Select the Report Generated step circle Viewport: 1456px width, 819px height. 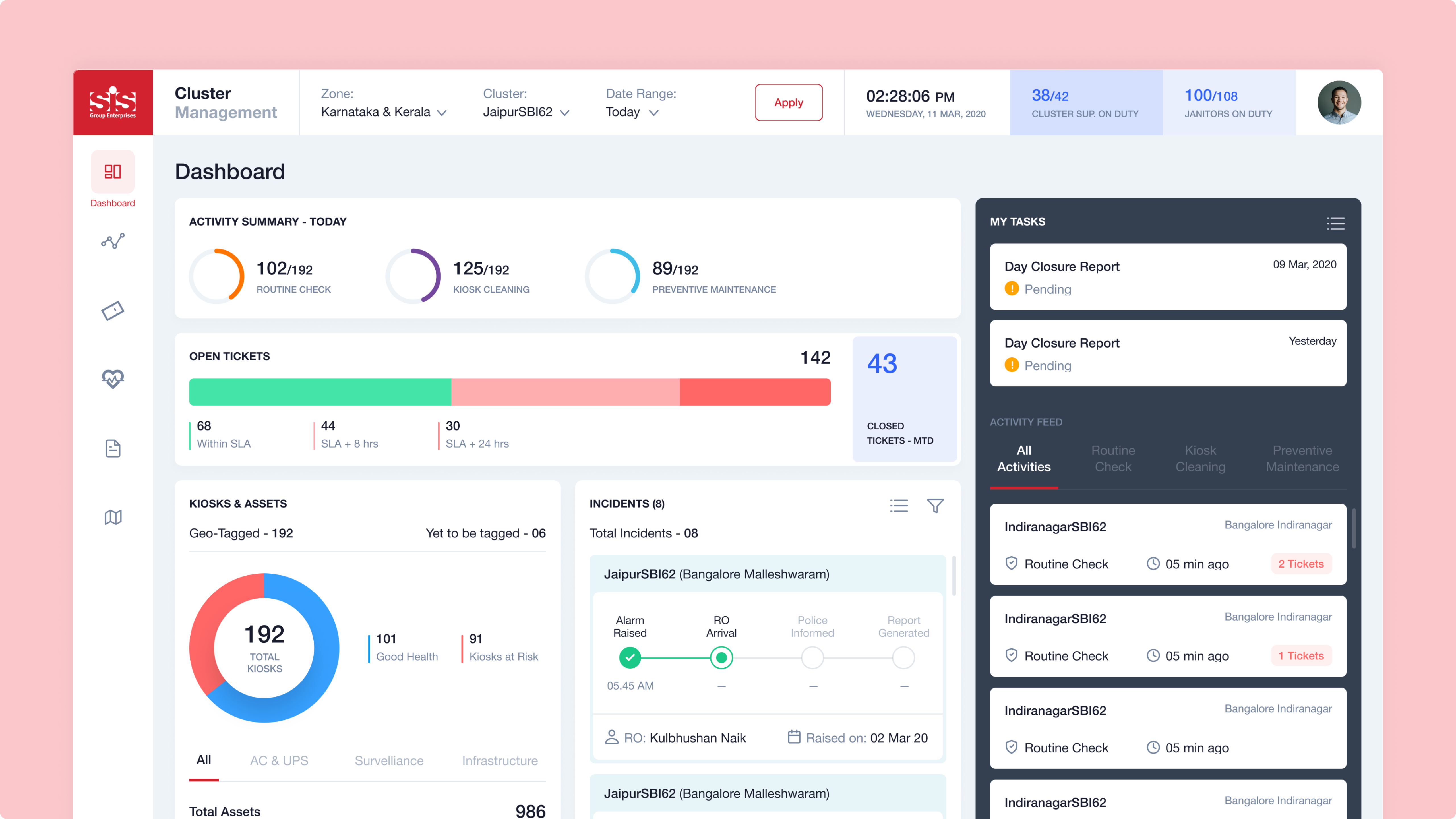(x=903, y=658)
